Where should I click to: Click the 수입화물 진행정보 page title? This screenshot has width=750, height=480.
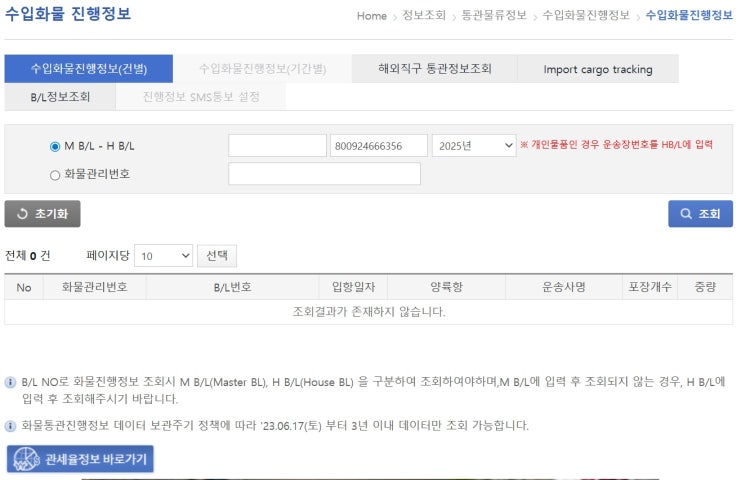pyautogui.click(x=67, y=14)
